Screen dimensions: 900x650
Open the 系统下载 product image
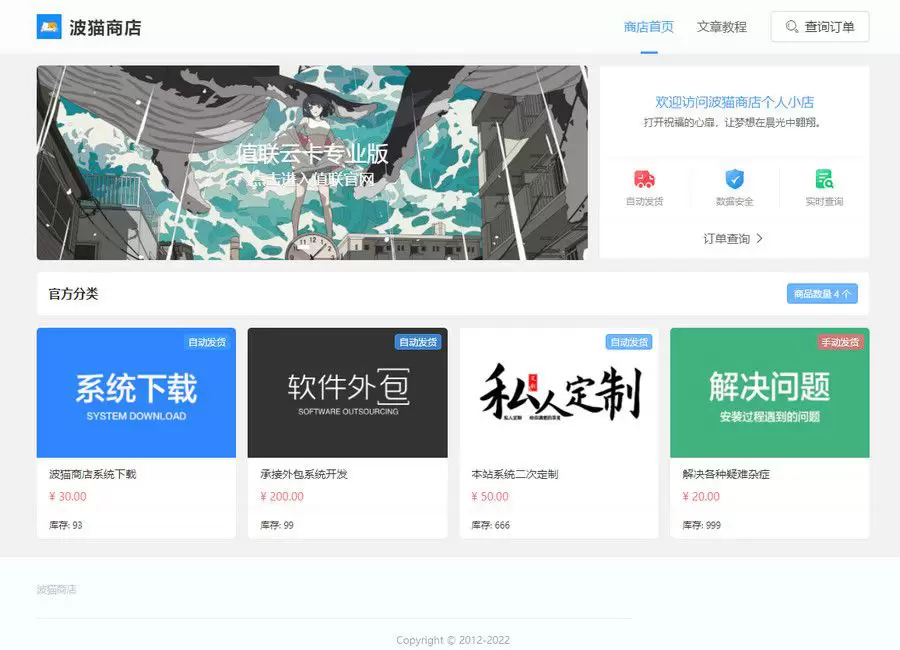point(136,393)
